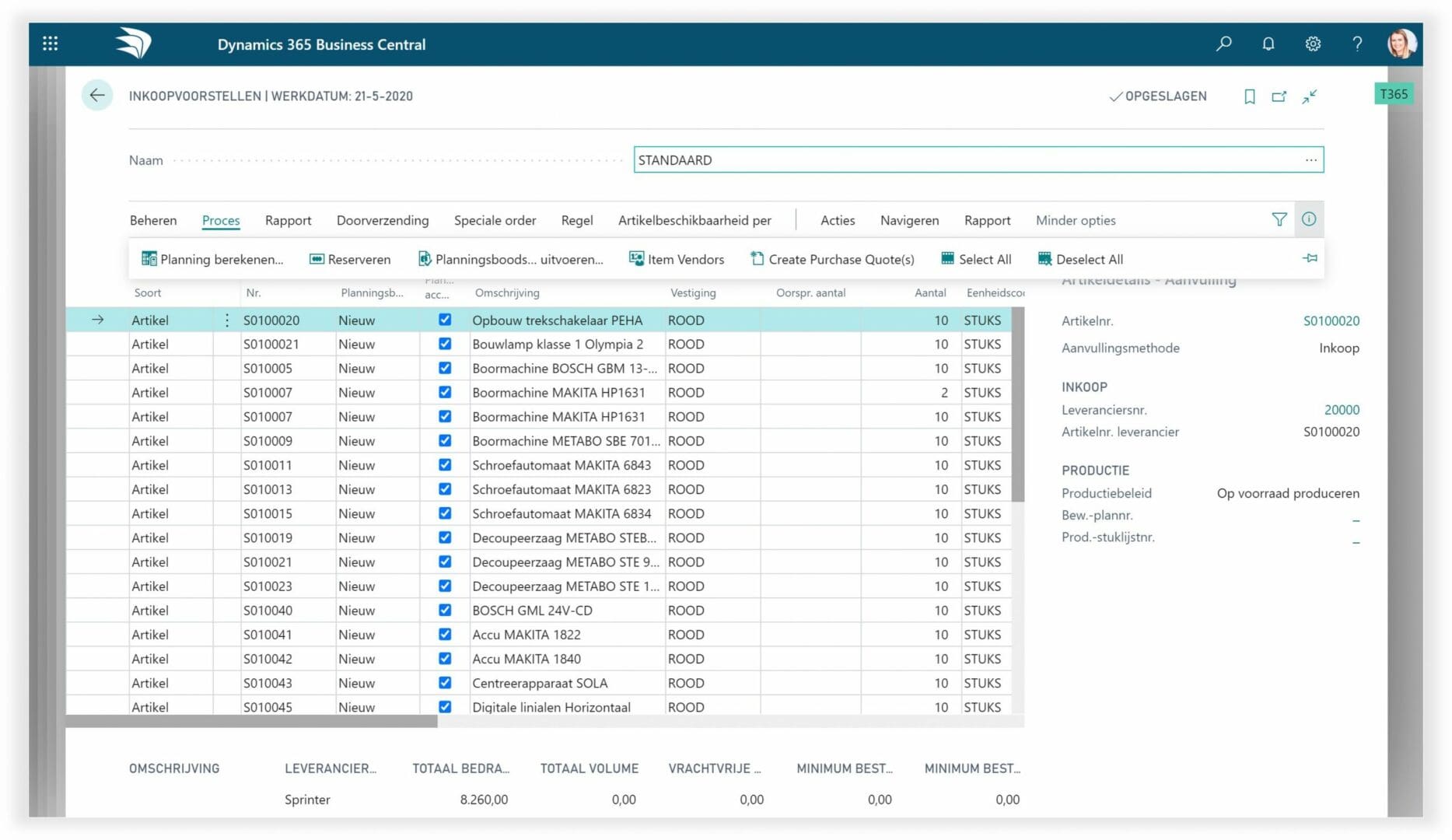
Task: Bookmark this page
Action: click(1250, 96)
